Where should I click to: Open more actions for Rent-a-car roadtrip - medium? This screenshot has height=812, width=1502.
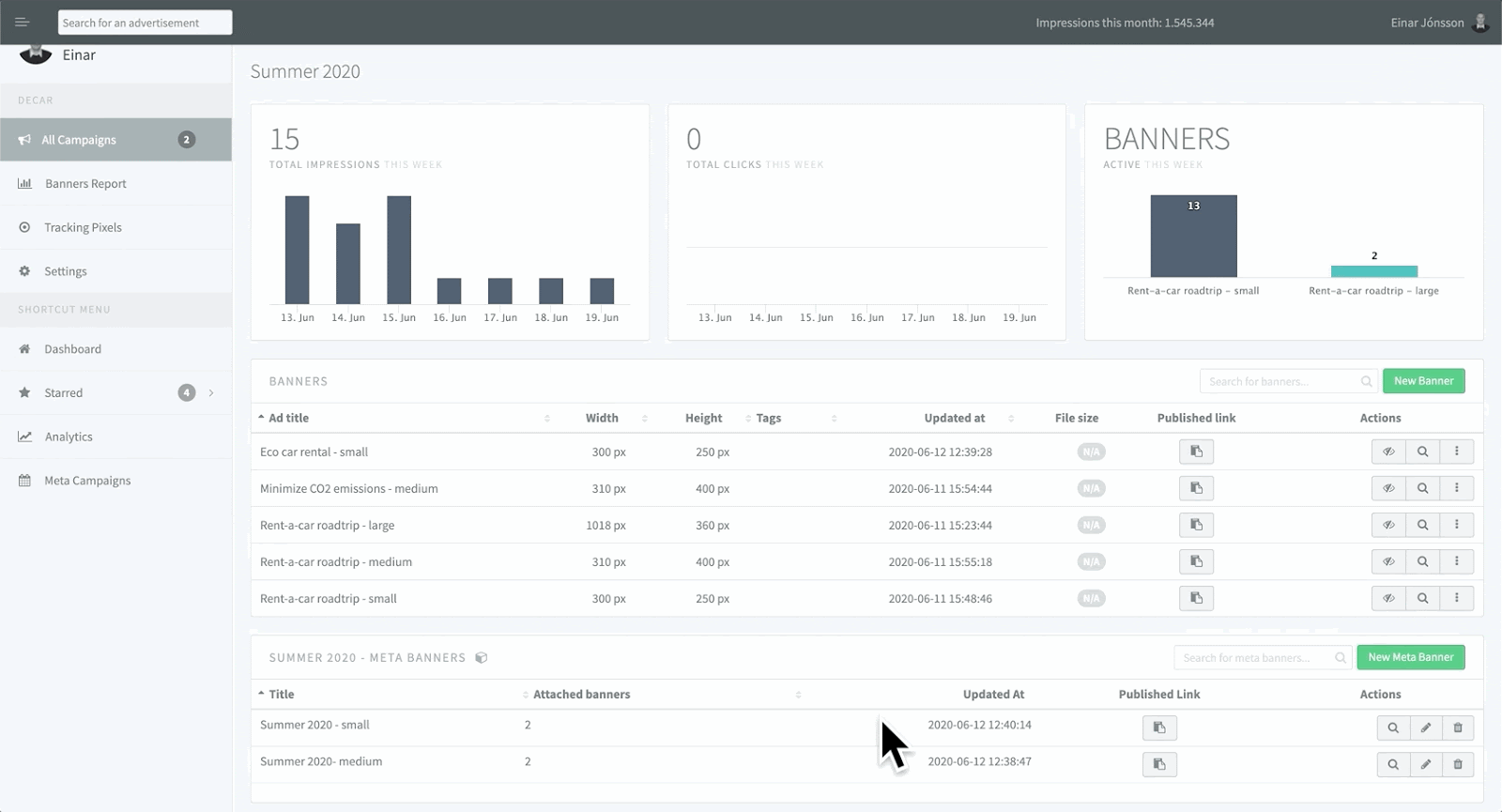(1456, 561)
